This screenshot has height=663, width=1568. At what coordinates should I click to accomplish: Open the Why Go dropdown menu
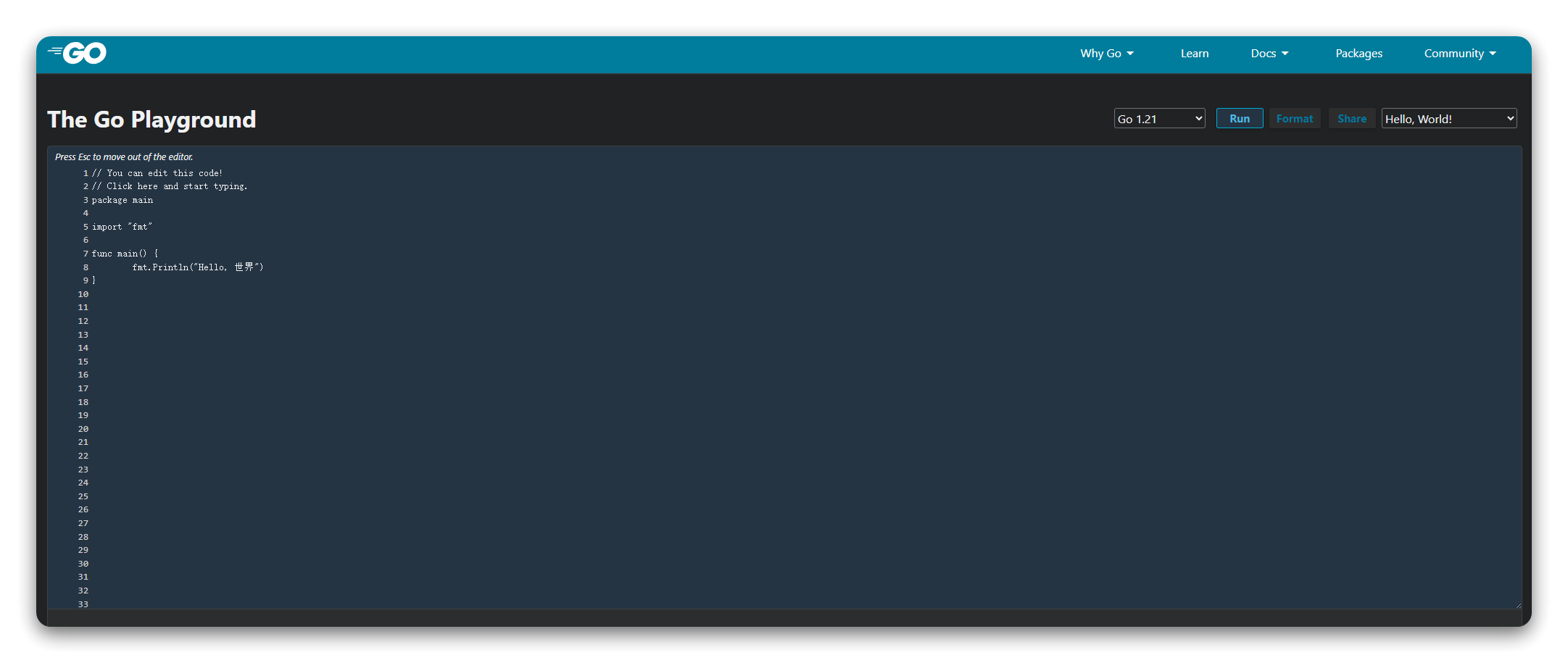point(1106,54)
